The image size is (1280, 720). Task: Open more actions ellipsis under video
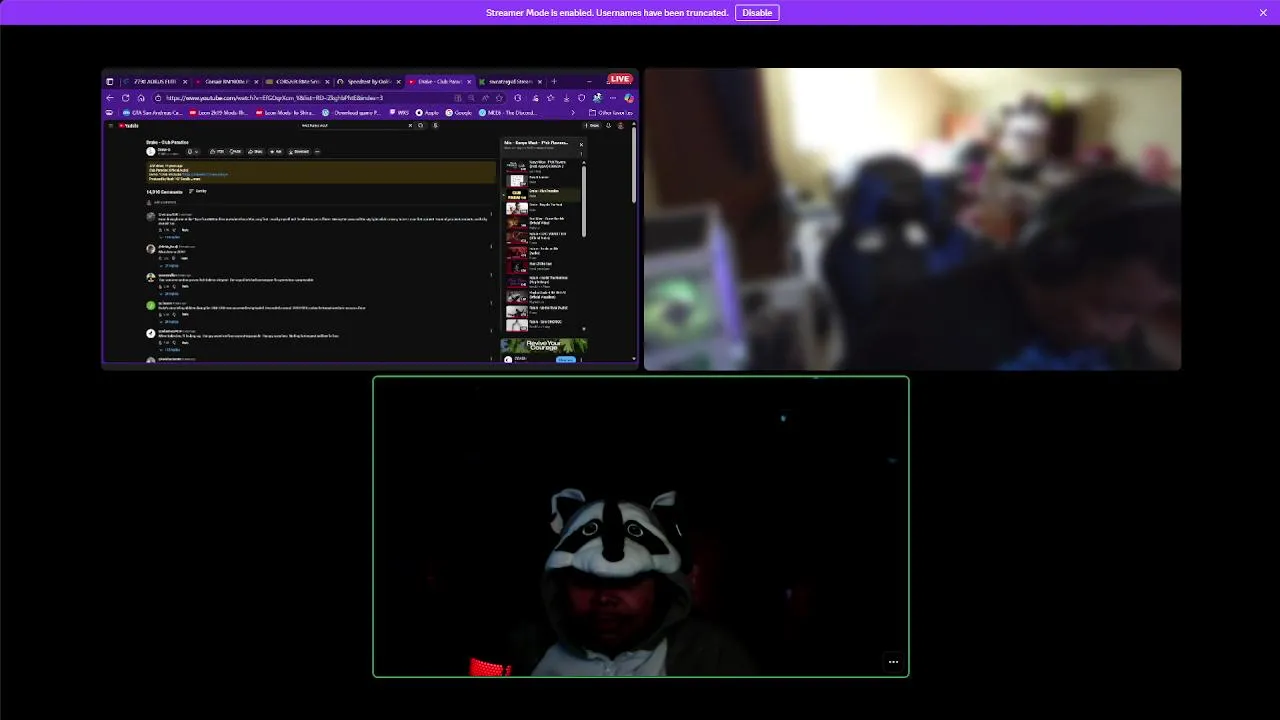click(317, 151)
